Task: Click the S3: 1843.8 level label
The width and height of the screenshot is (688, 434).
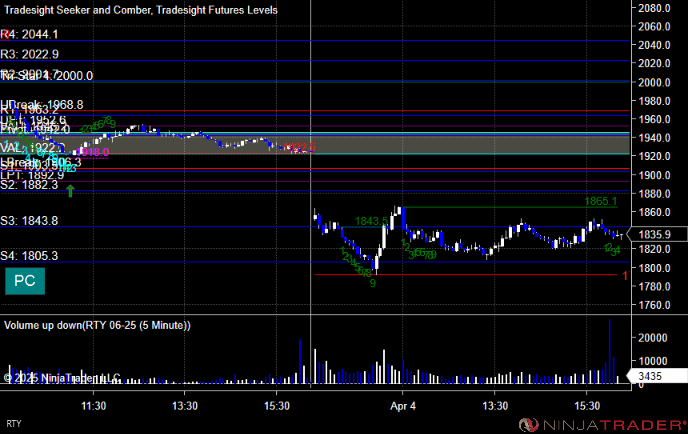Action: 29,220
